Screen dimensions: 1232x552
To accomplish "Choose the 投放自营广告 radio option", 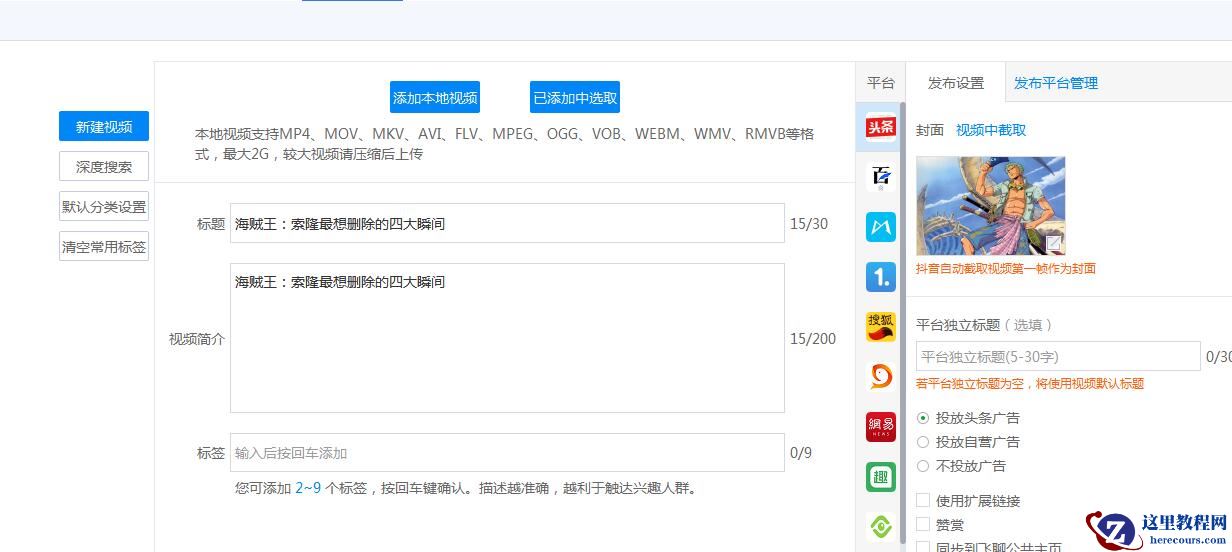I will pyautogui.click(x=923, y=442).
